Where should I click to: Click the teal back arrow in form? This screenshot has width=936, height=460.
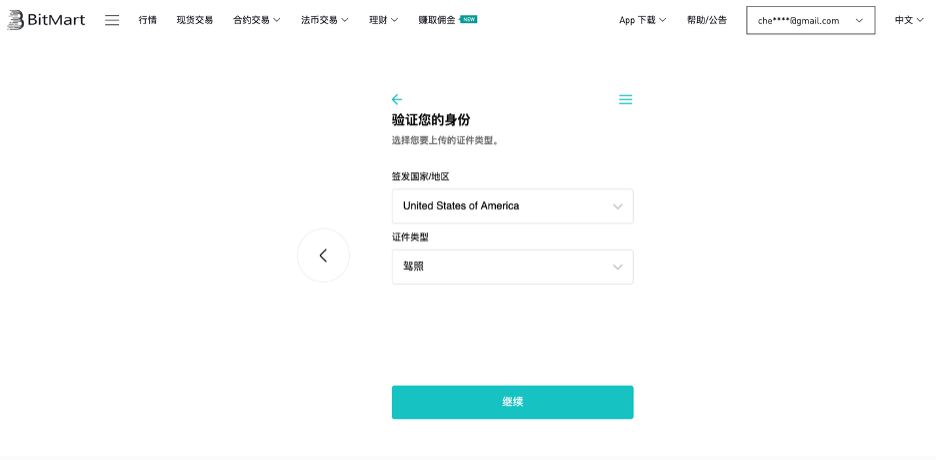pyautogui.click(x=397, y=99)
